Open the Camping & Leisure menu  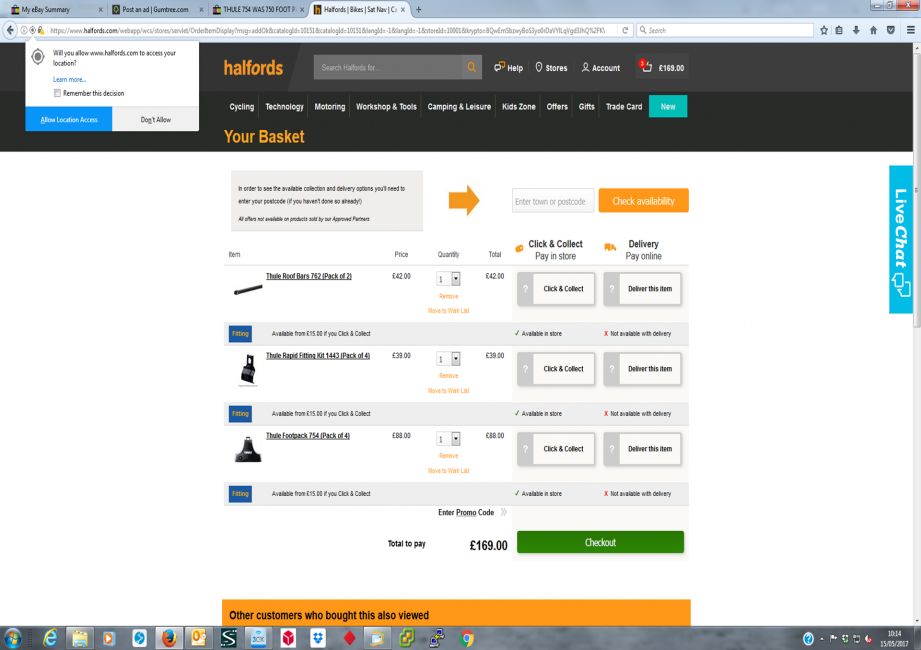pos(459,106)
